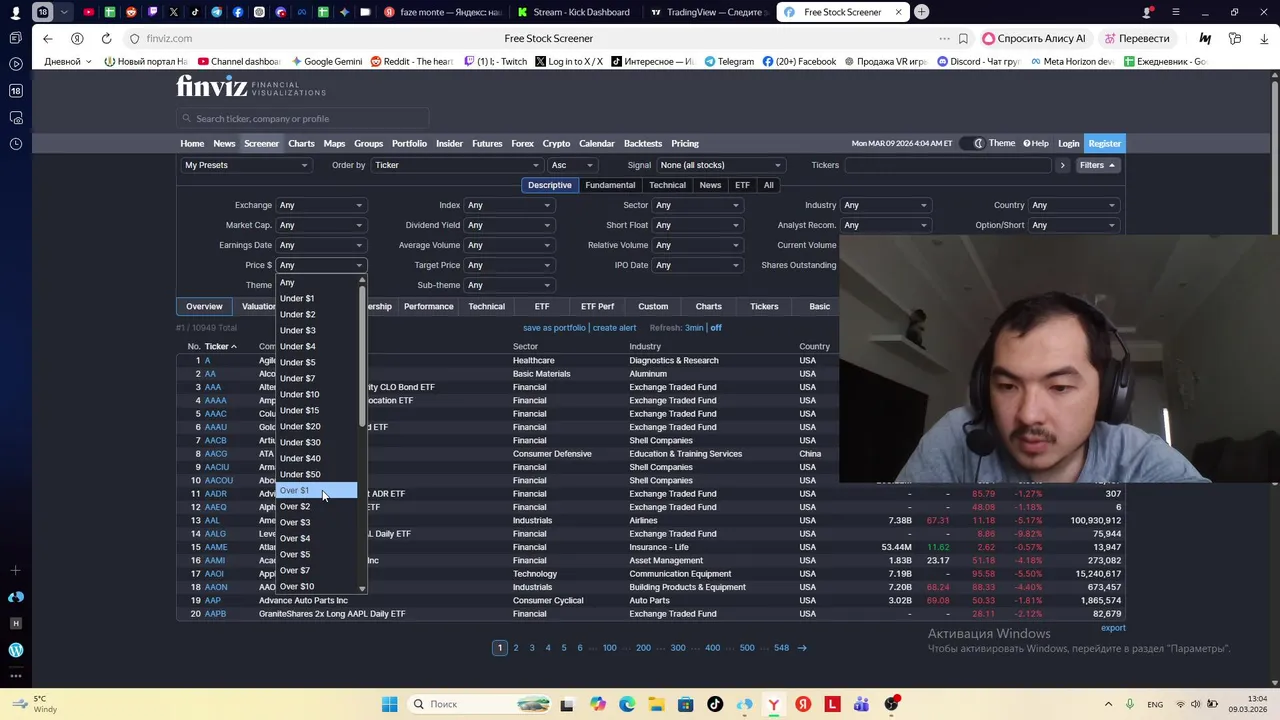Screen dimensions: 1280x720
Task: Click create alert link
Action: [x=614, y=328]
